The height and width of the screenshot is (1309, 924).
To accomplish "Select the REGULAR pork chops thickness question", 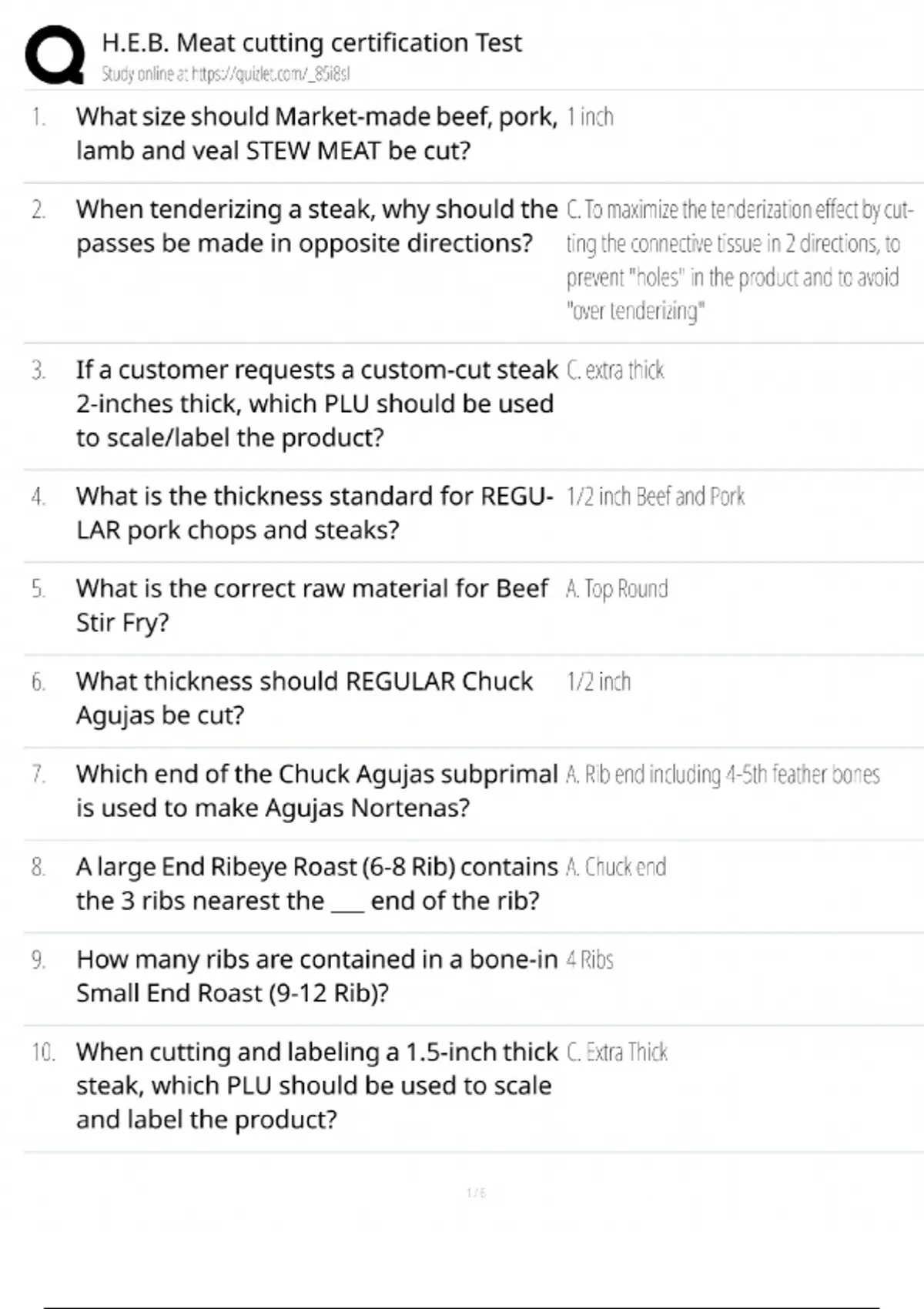I will pyautogui.click(x=314, y=512).
